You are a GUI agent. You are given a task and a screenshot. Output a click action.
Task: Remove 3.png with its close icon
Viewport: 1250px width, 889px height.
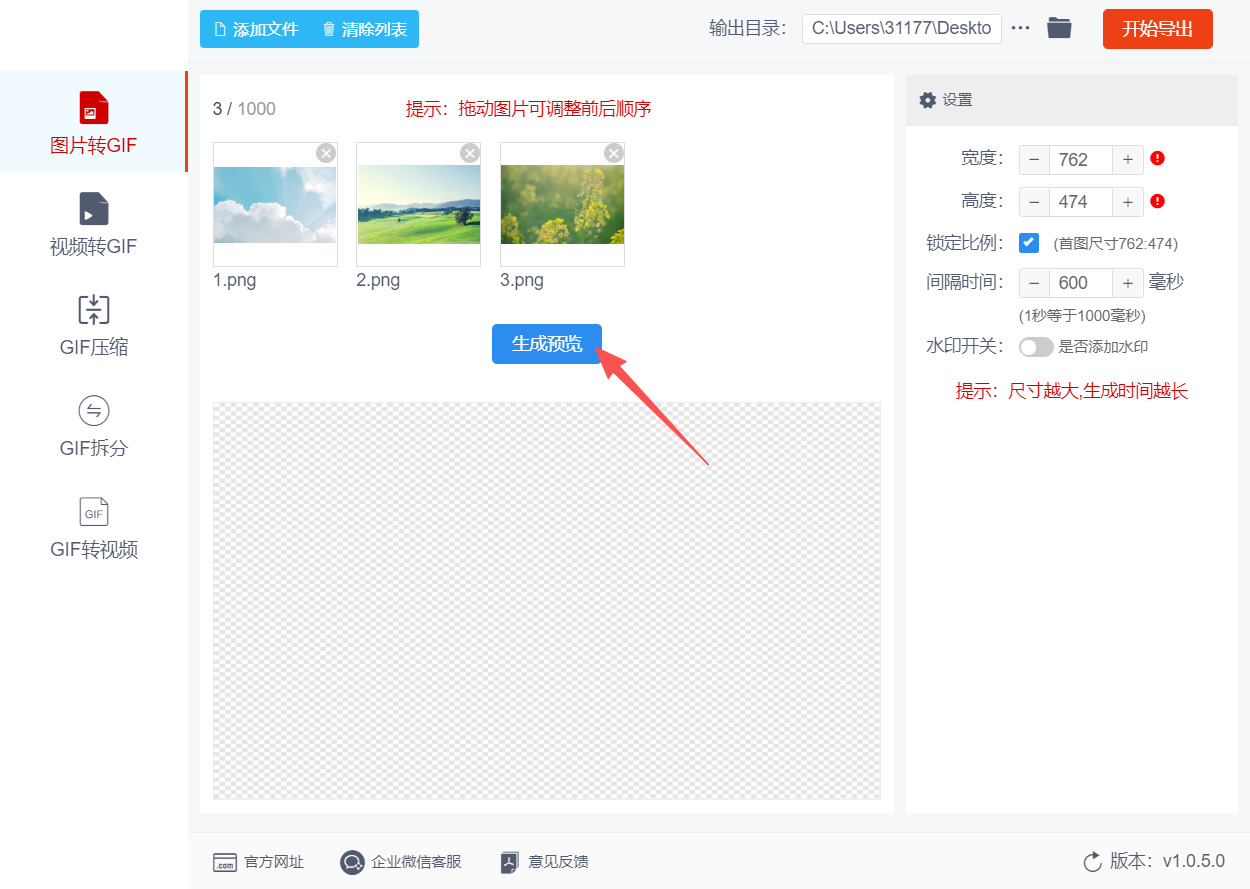614,153
